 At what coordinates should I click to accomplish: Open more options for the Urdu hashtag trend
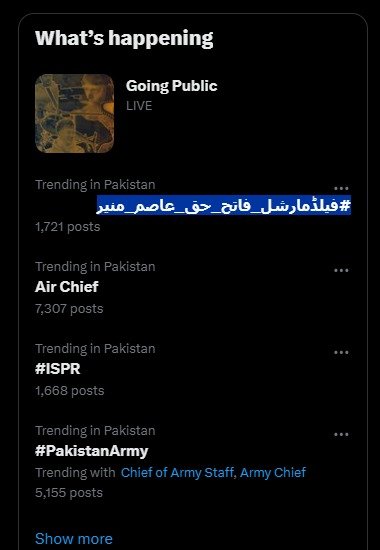(x=341, y=189)
